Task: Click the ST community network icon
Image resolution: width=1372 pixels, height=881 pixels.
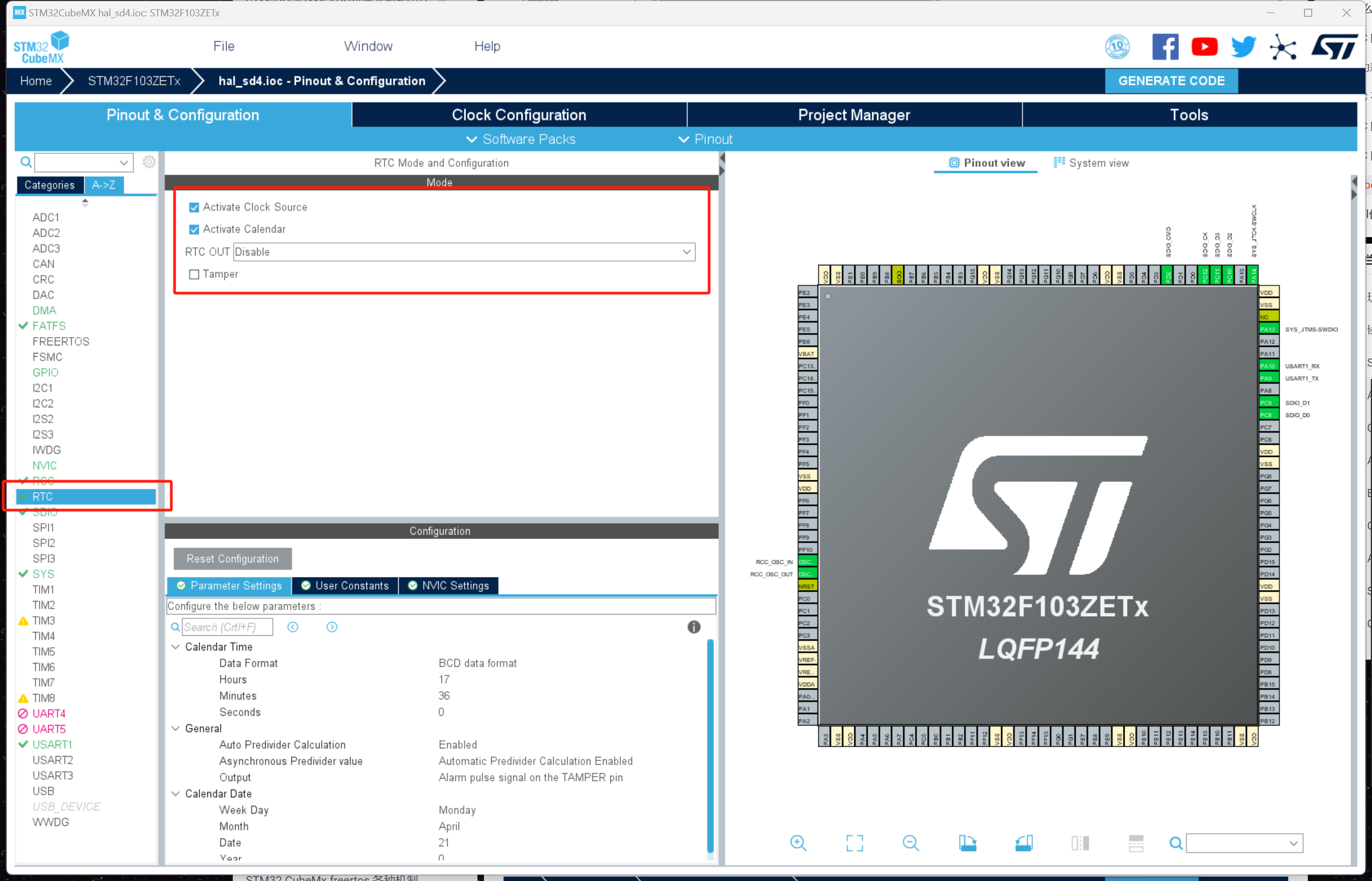Action: pos(1283,47)
